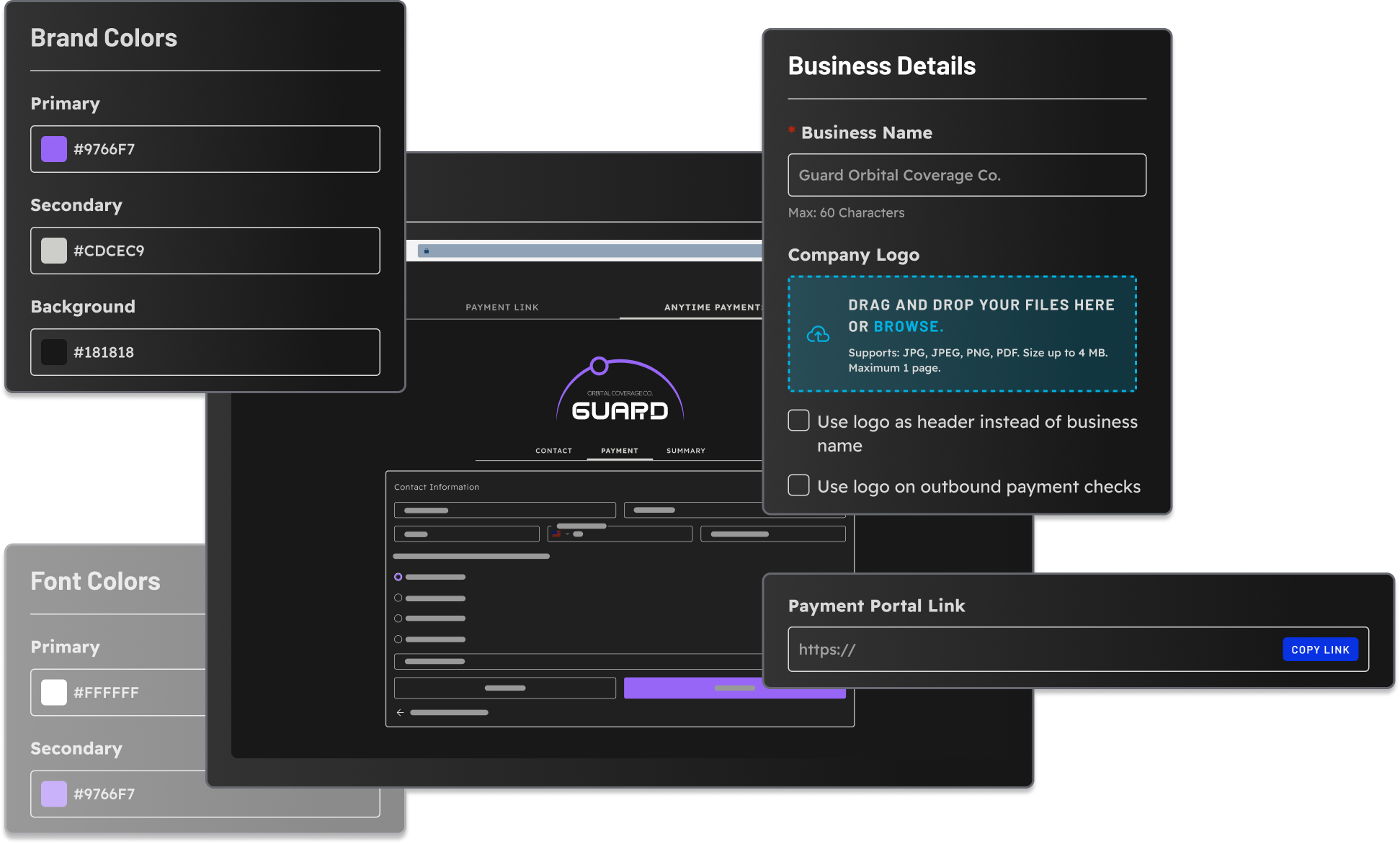Click the https:// Payment Portal Link field
This screenshot has width=1400, height=844.
tap(1009, 649)
